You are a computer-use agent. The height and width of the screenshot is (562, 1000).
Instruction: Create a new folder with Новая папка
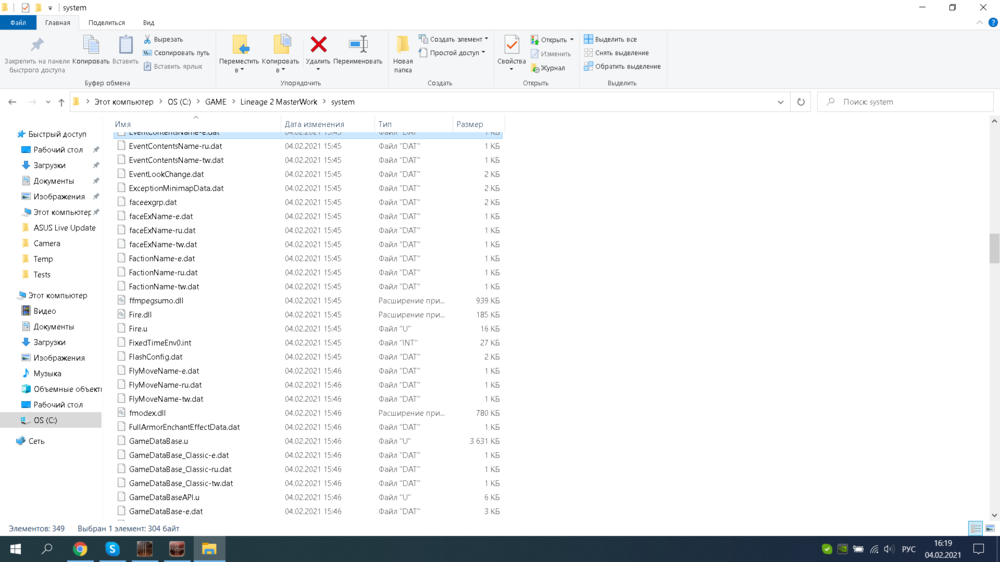point(403,52)
